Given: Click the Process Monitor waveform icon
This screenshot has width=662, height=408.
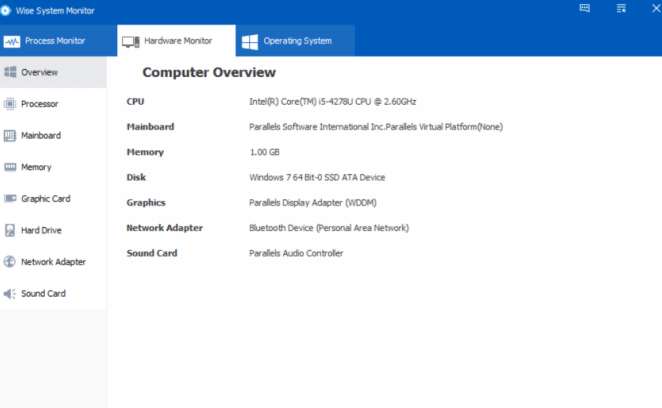Looking at the screenshot, I should click(11, 41).
